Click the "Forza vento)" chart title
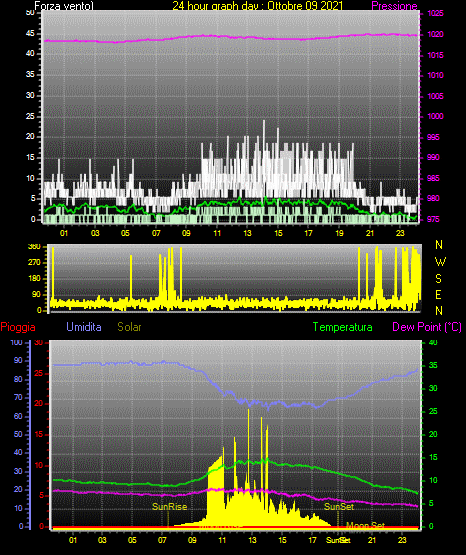 64,6
